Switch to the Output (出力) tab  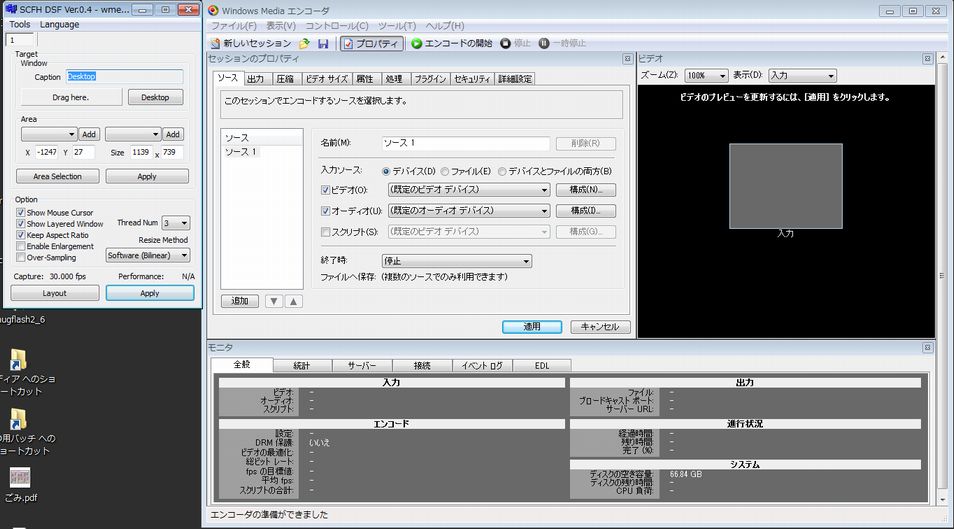point(256,79)
